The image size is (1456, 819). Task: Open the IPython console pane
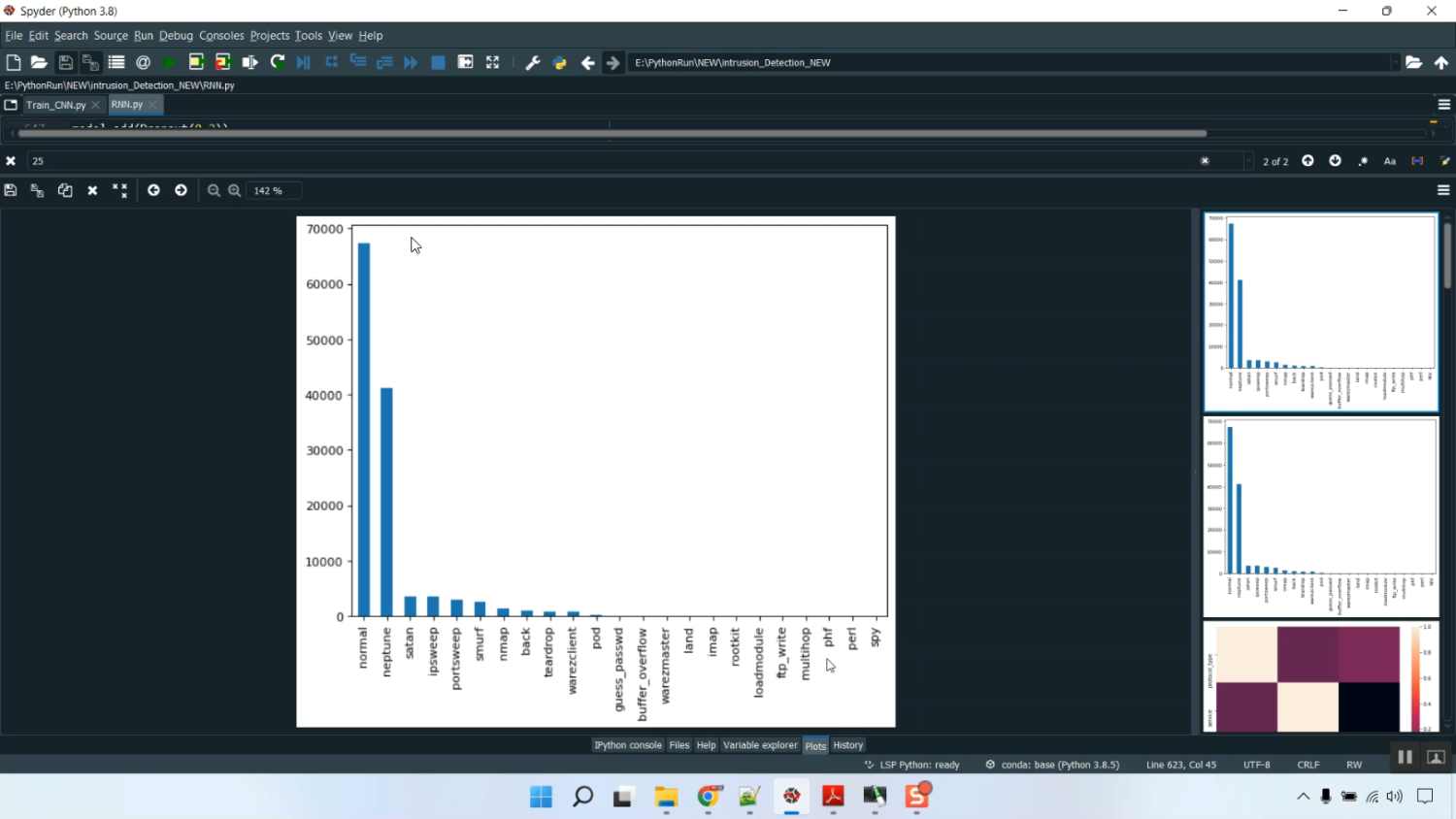click(x=627, y=745)
